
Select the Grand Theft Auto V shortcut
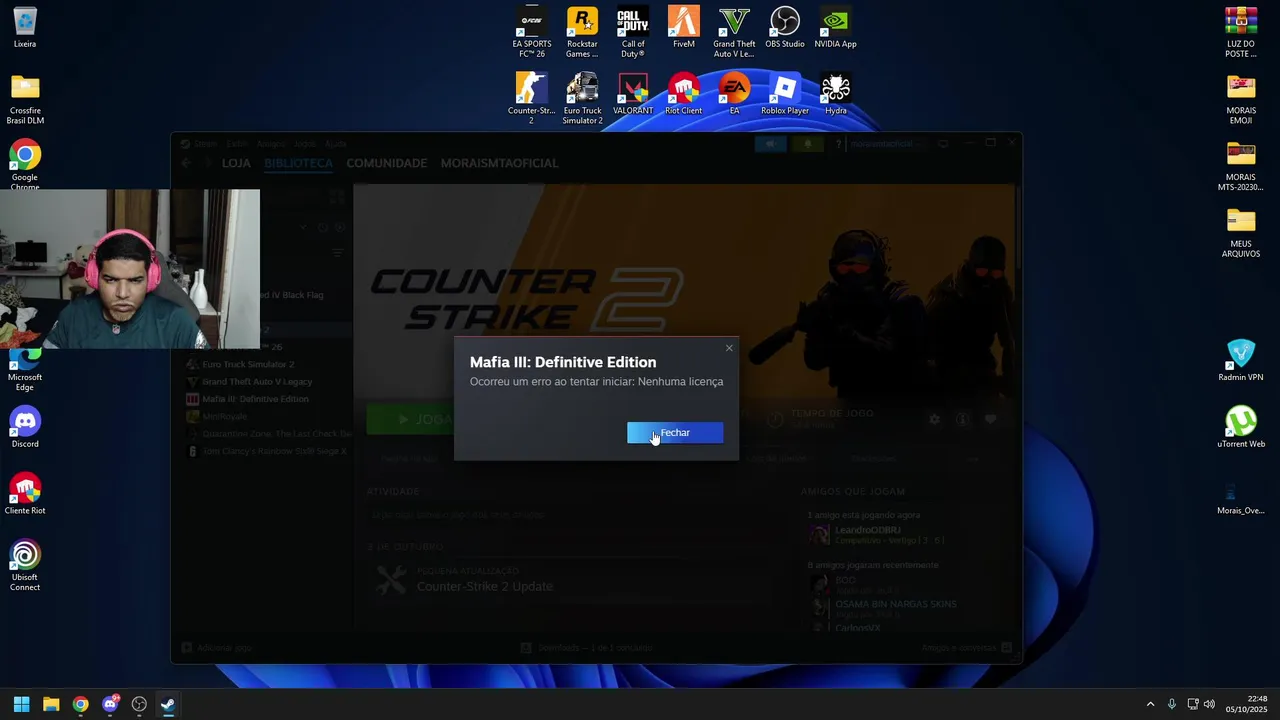click(734, 32)
